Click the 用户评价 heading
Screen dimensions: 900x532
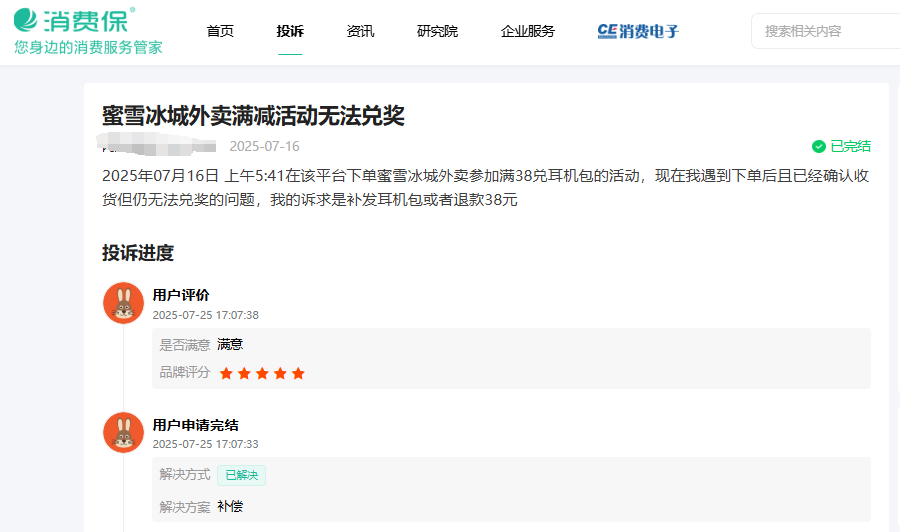coord(181,295)
